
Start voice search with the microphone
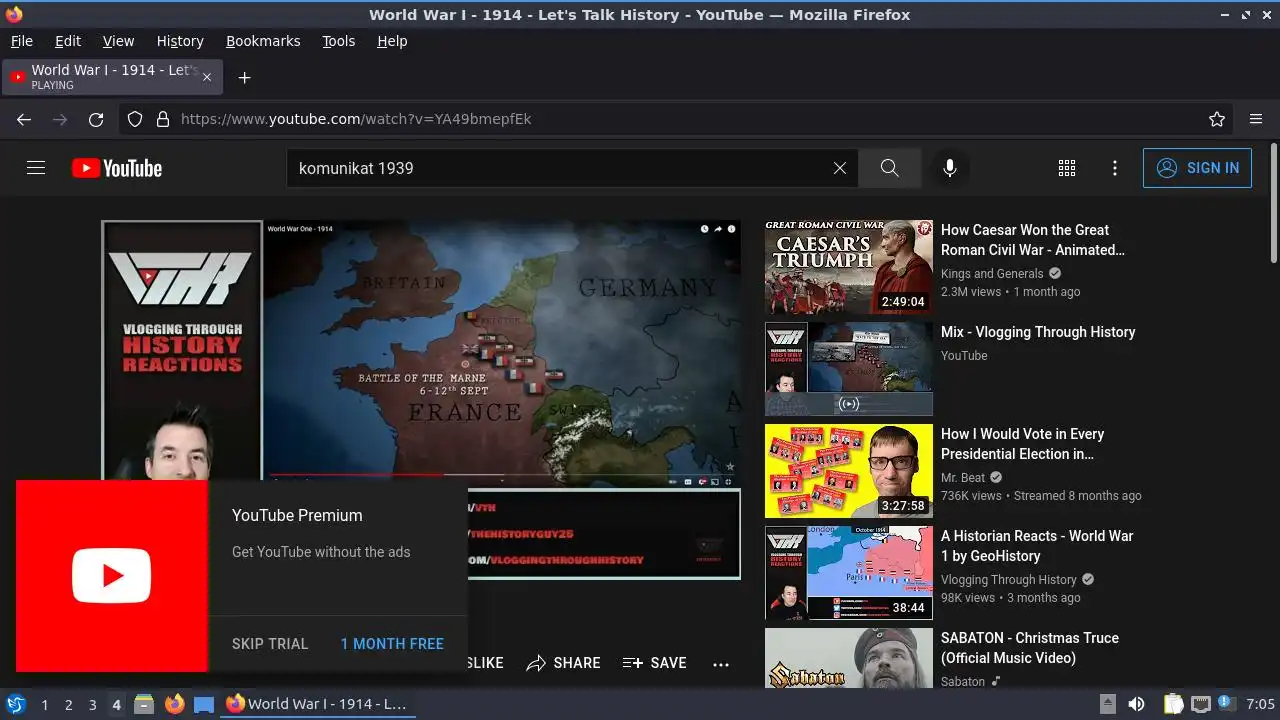(x=950, y=168)
